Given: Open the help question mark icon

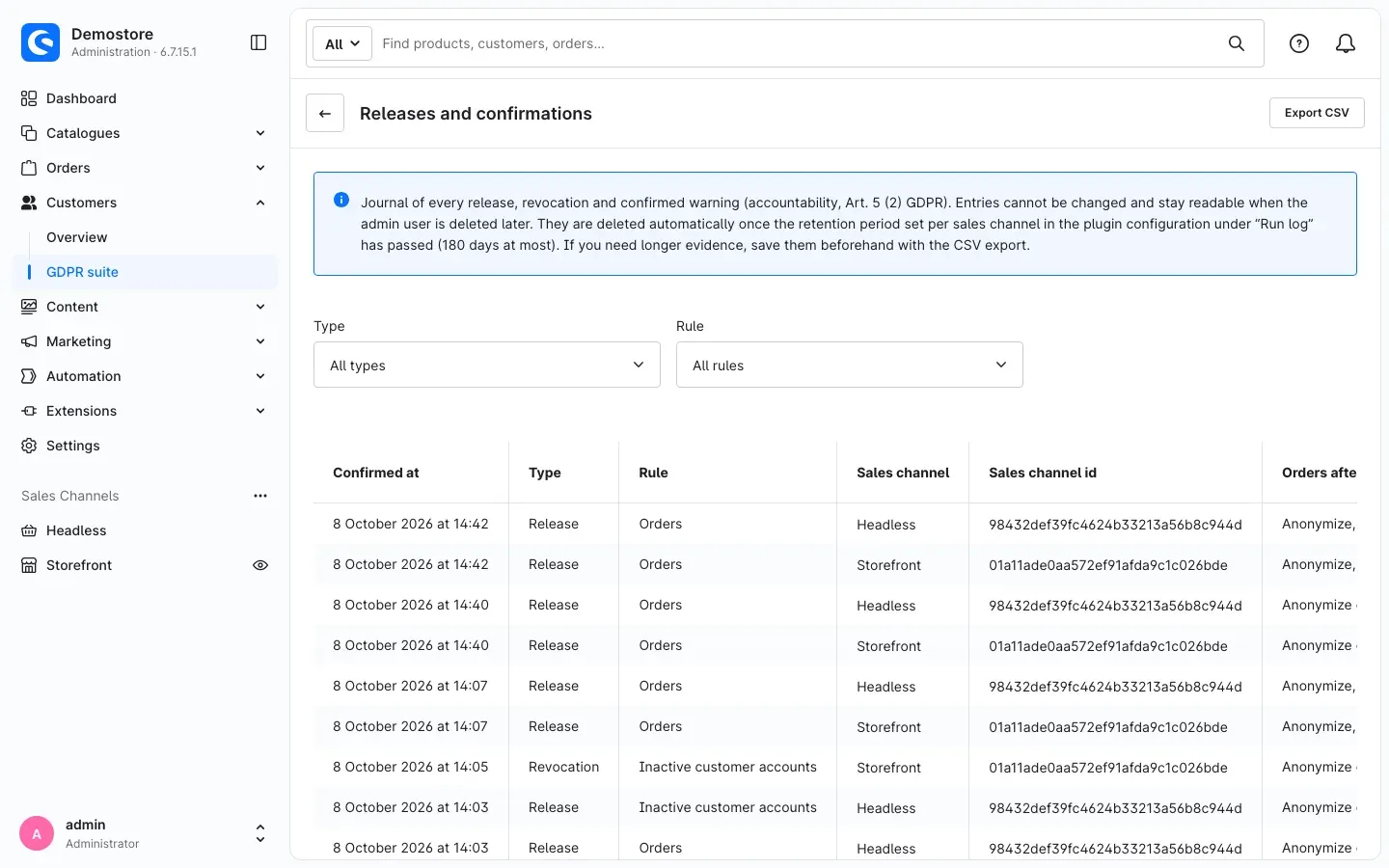Looking at the screenshot, I should coord(1299,43).
